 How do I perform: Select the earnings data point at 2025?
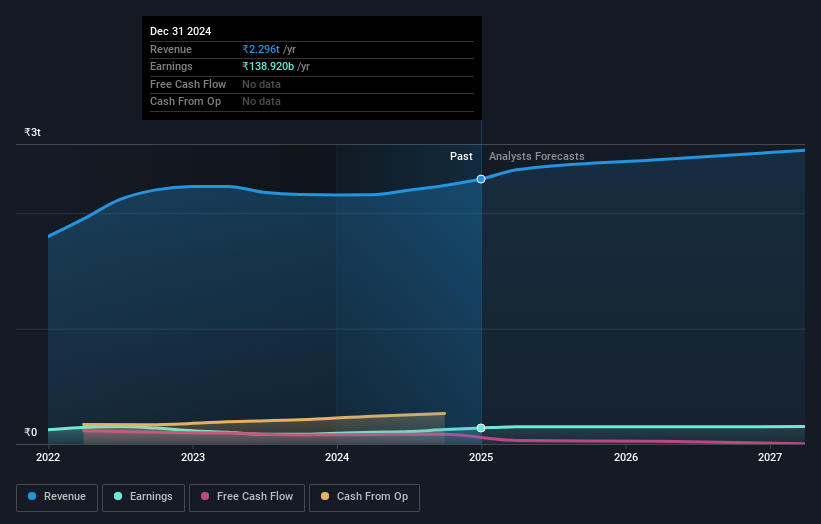pyautogui.click(x=481, y=428)
